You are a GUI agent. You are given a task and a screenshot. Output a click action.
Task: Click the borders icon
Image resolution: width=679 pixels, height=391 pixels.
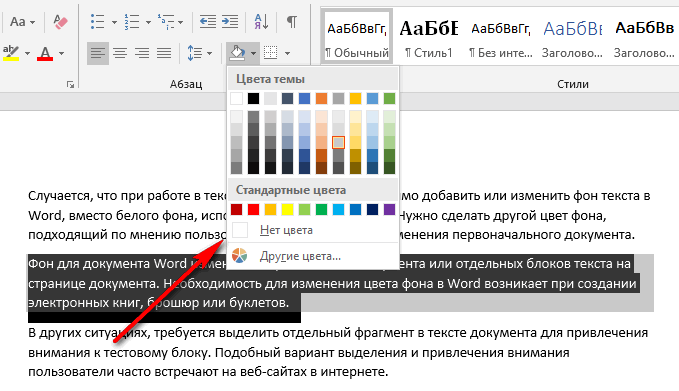271,53
